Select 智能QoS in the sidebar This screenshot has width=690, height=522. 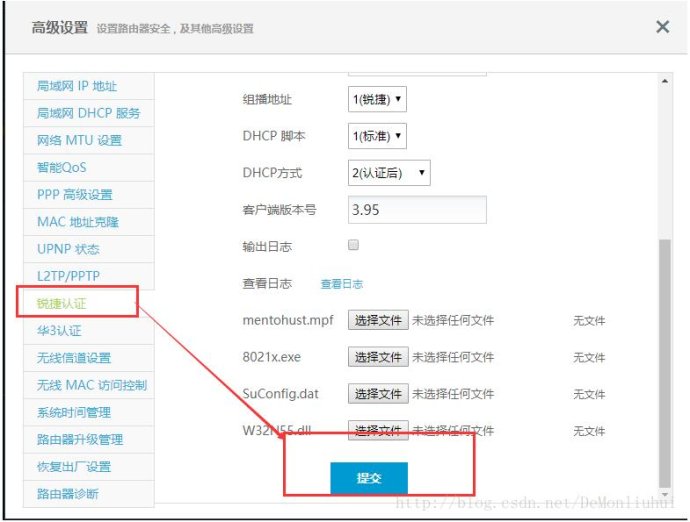pos(62,167)
